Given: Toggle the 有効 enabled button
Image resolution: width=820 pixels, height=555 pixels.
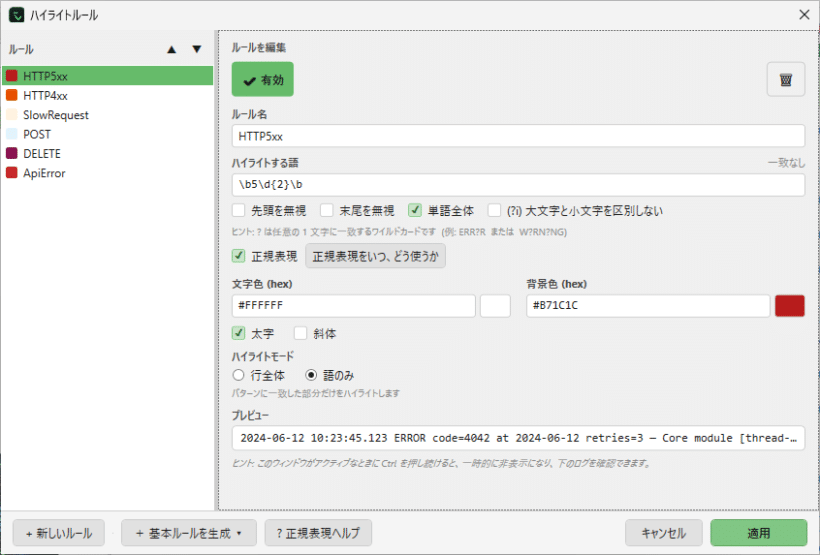Looking at the screenshot, I should coord(263,80).
